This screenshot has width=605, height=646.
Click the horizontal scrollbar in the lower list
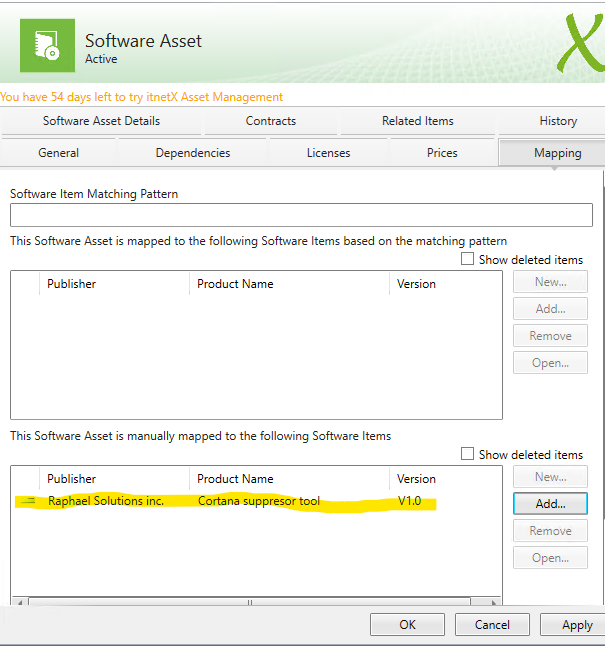coord(250,602)
